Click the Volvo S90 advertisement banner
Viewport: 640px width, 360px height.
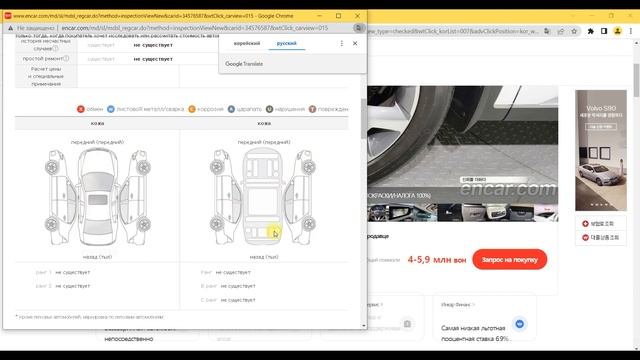601,150
